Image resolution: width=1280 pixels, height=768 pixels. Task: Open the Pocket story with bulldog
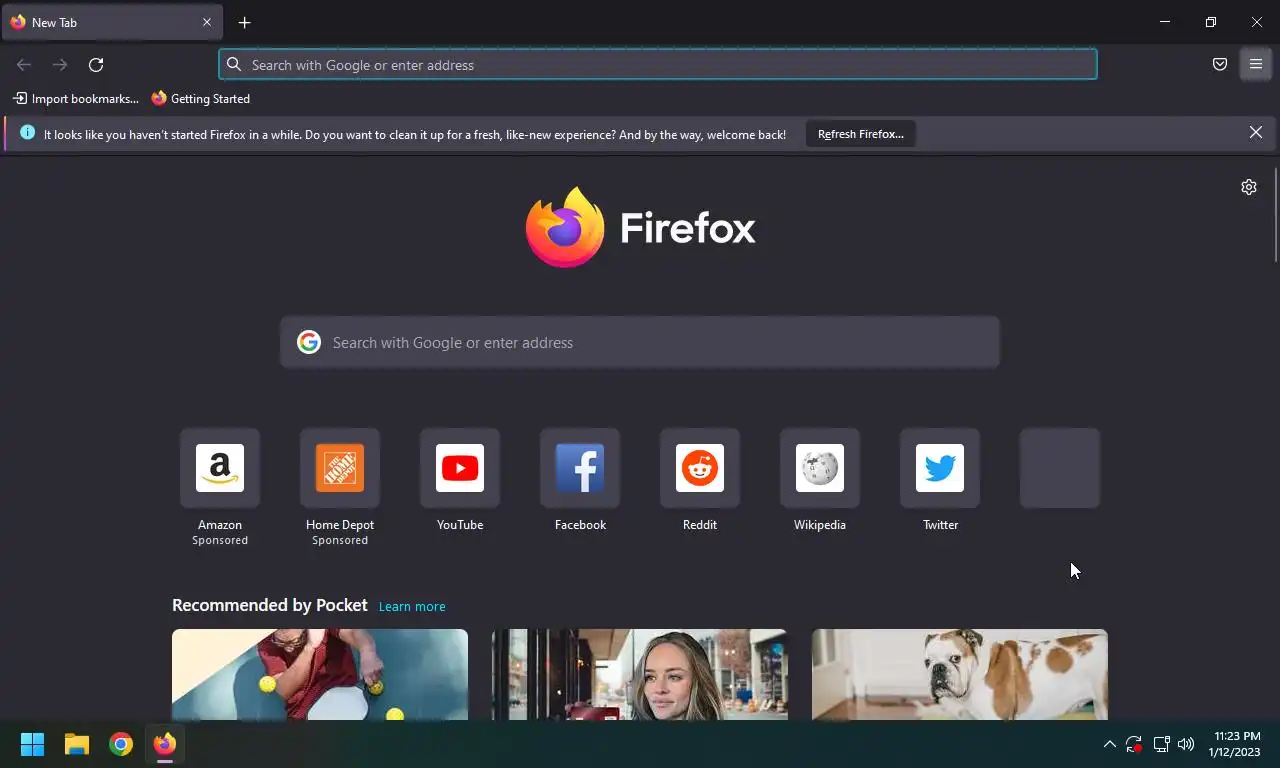click(x=960, y=674)
